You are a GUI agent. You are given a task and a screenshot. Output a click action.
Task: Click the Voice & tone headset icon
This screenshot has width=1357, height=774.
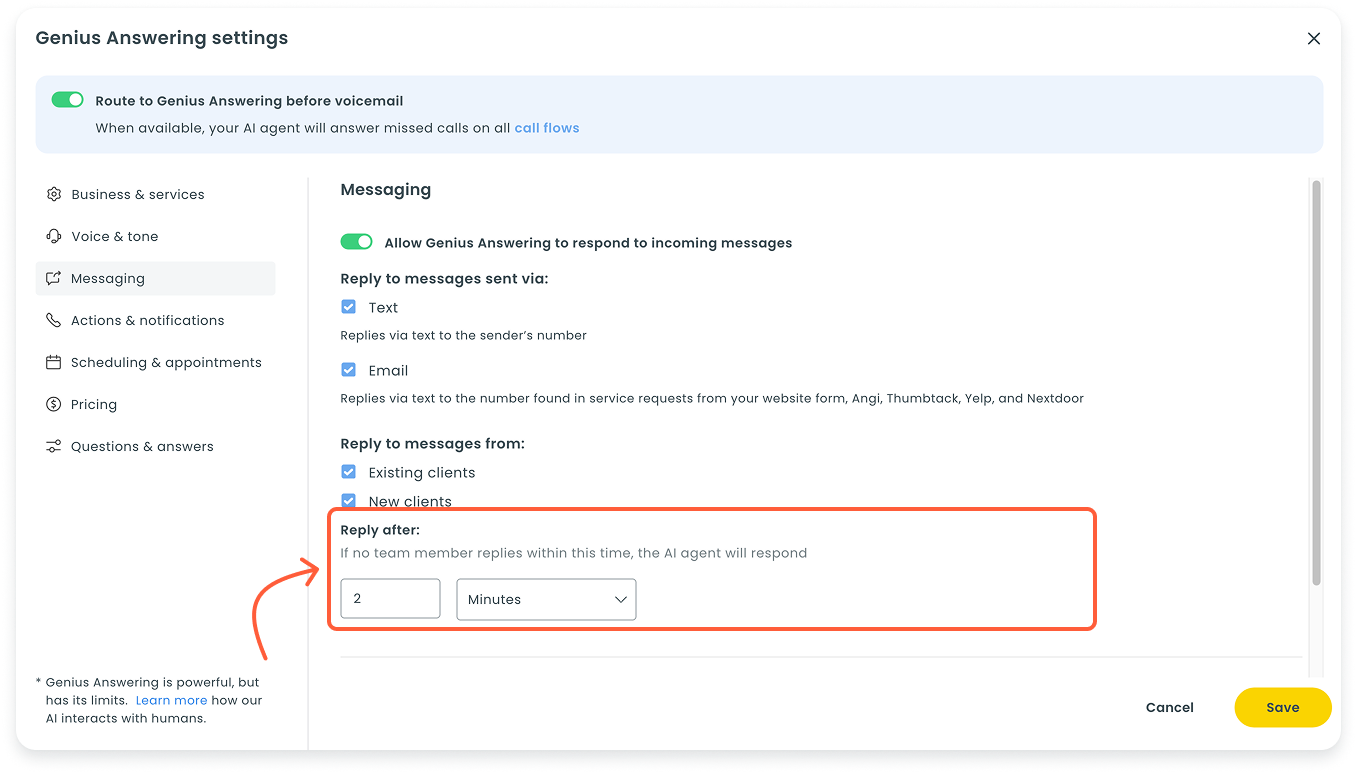[x=54, y=236]
